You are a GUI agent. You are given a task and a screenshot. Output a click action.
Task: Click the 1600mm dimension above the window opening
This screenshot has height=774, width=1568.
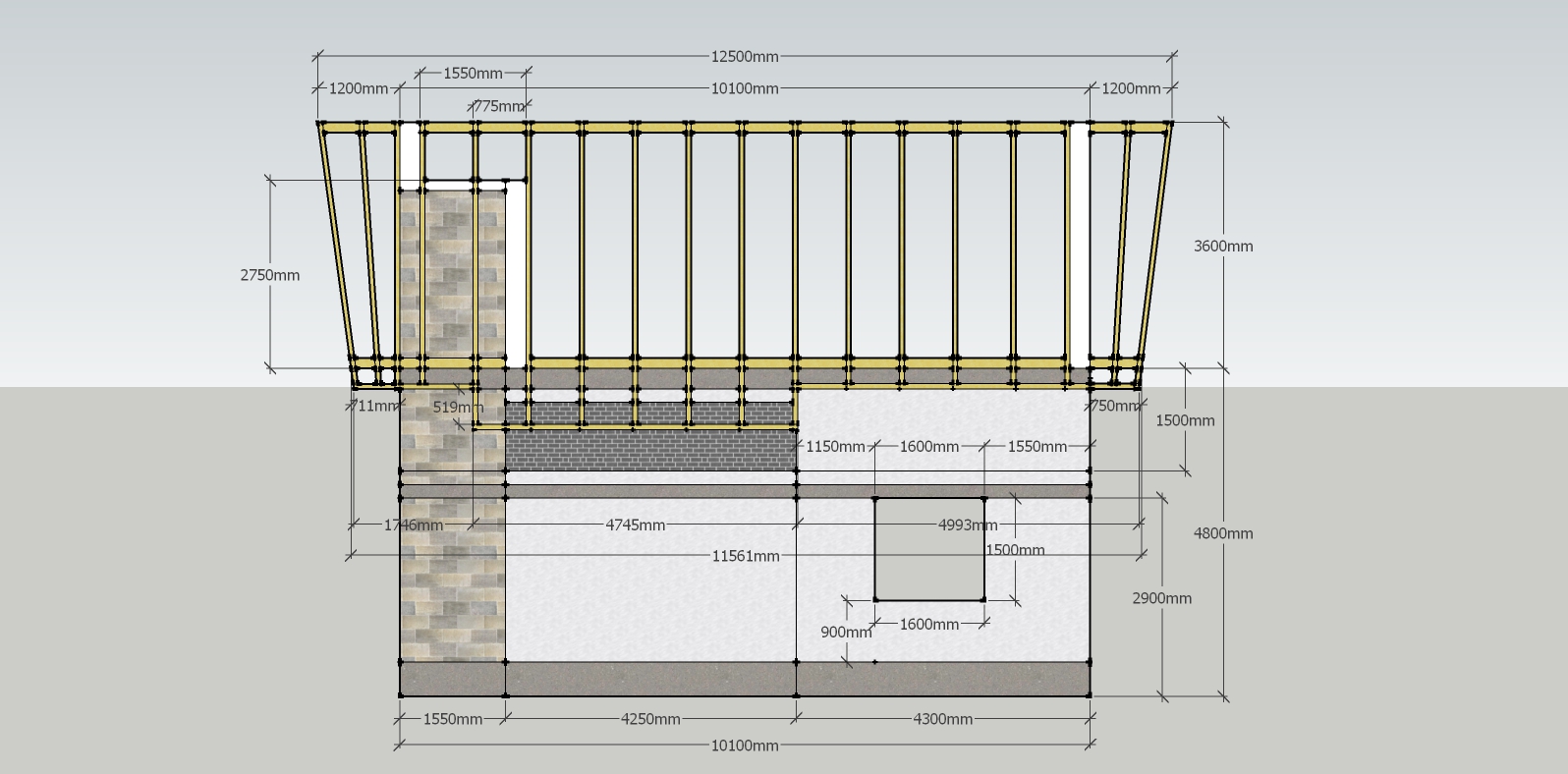(x=929, y=447)
